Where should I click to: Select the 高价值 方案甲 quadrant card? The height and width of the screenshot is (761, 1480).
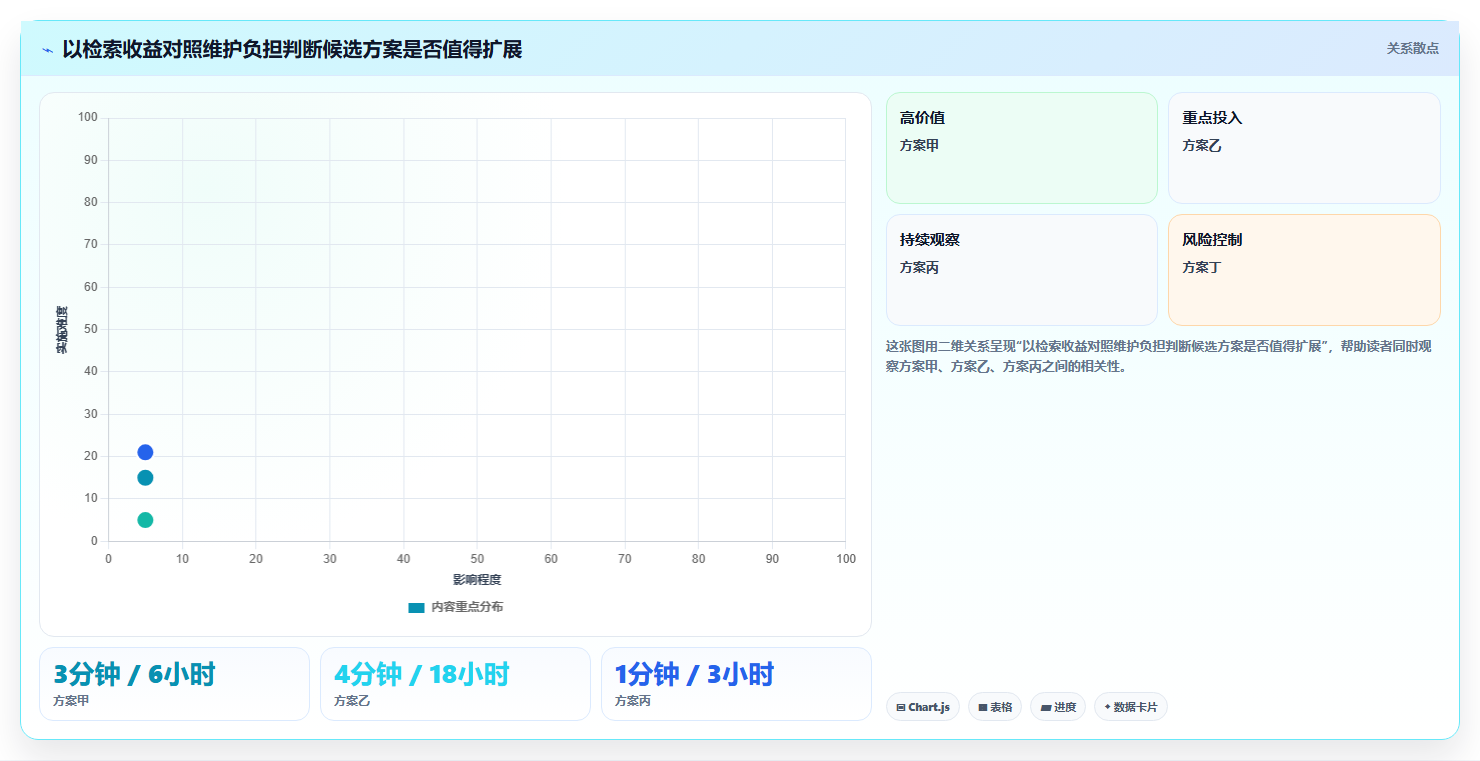(1021, 148)
